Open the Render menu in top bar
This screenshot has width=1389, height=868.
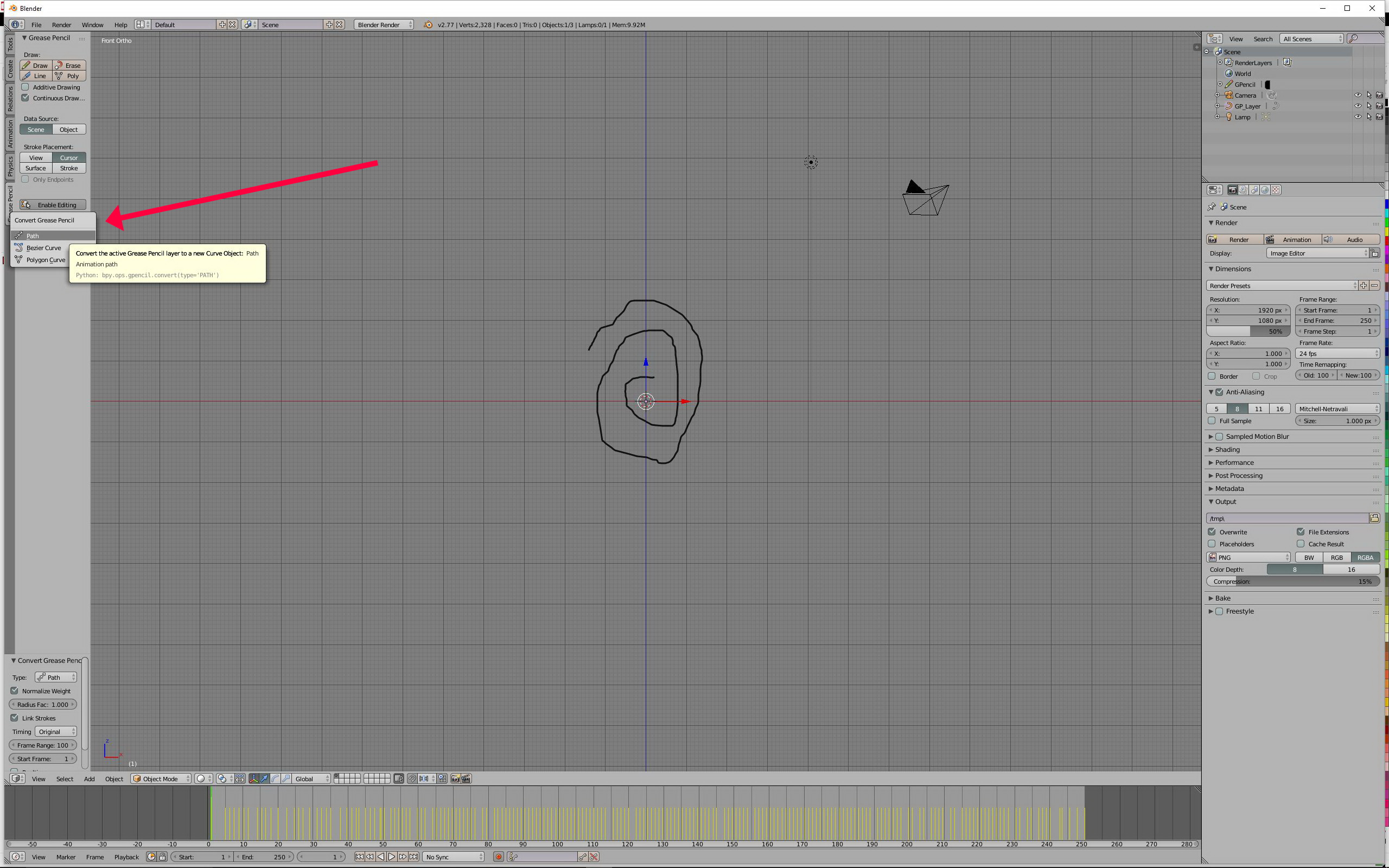(61, 25)
